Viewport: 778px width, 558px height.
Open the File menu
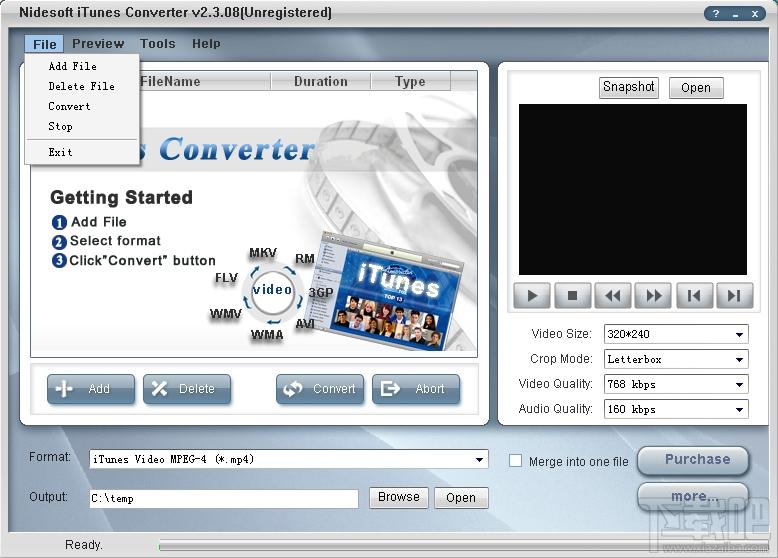(x=45, y=44)
